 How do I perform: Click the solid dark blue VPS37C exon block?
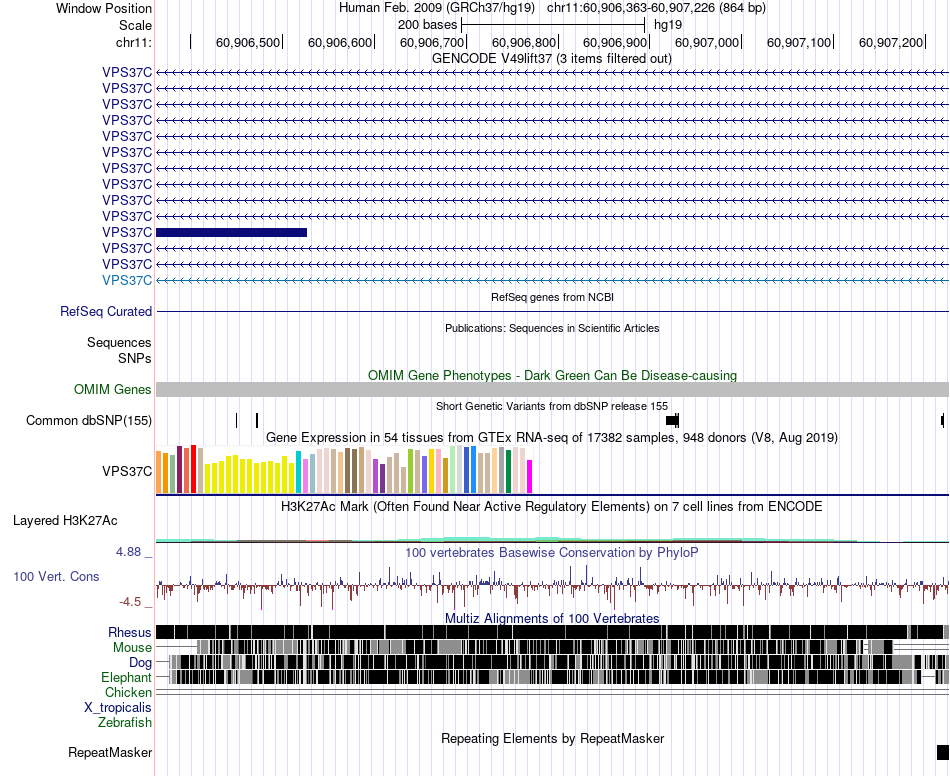click(231, 233)
